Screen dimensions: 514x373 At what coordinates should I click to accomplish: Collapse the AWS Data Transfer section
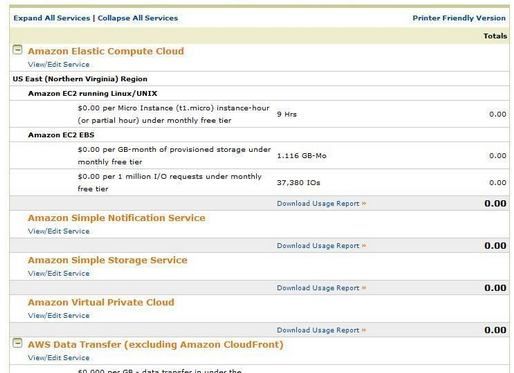pyautogui.click(x=17, y=343)
